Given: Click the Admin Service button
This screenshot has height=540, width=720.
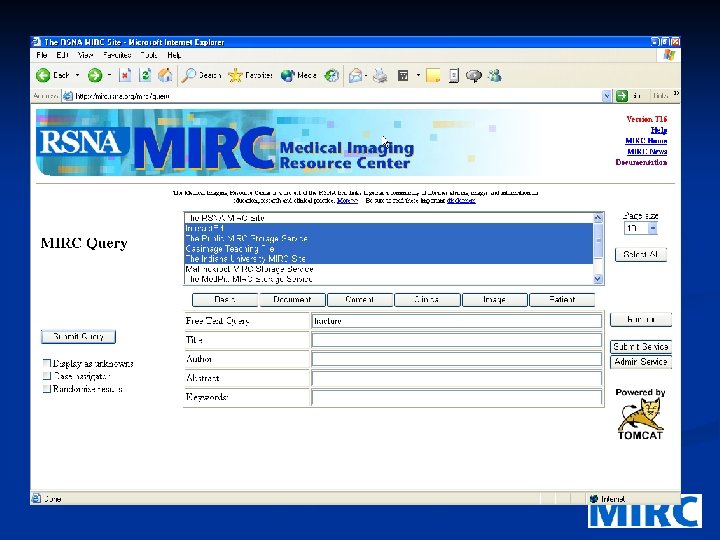Looking at the screenshot, I should 641,362.
